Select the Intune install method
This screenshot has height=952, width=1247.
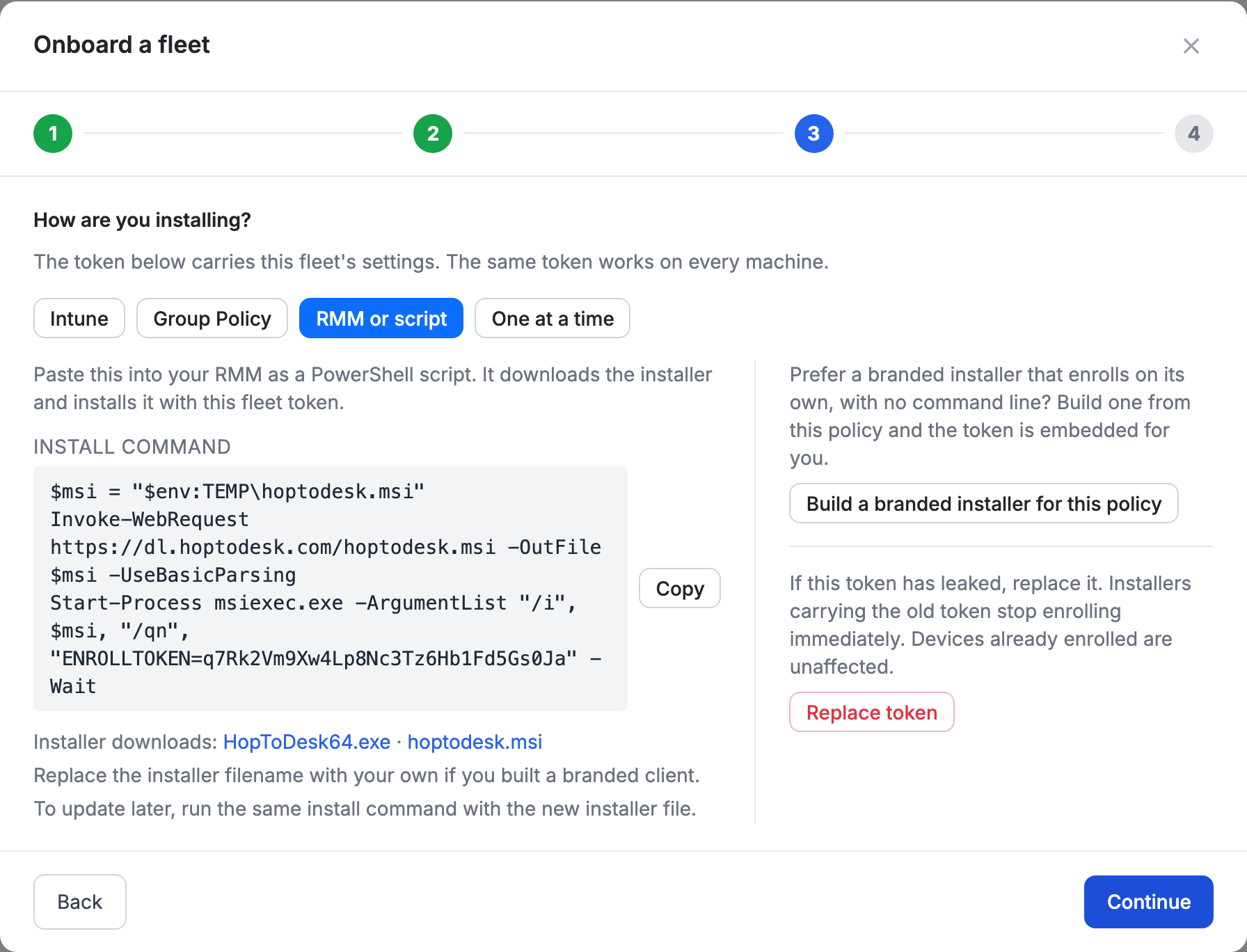(x=79, y=318)
